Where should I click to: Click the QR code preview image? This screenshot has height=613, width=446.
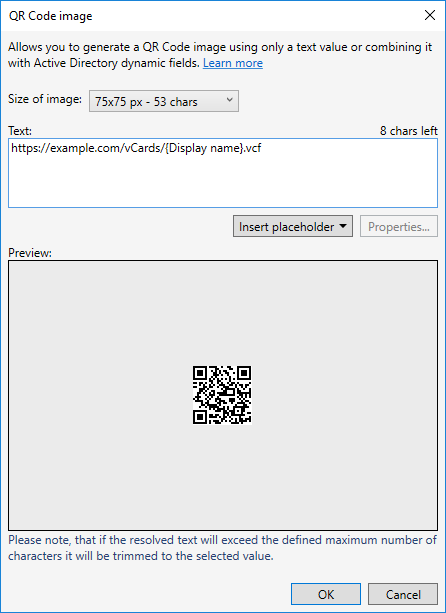tap(222, 395)
